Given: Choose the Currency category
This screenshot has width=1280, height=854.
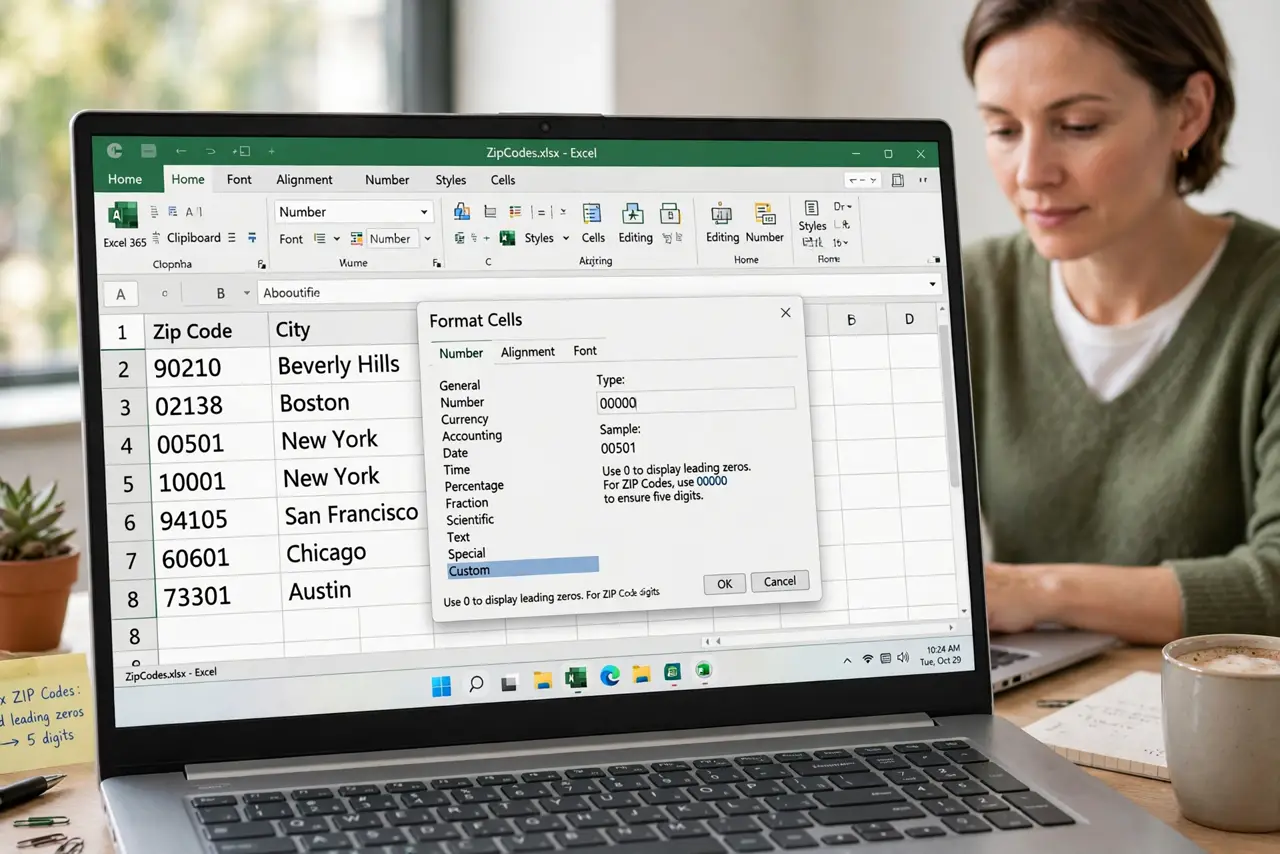Looking at the screenshot, I should pos(465,419).
